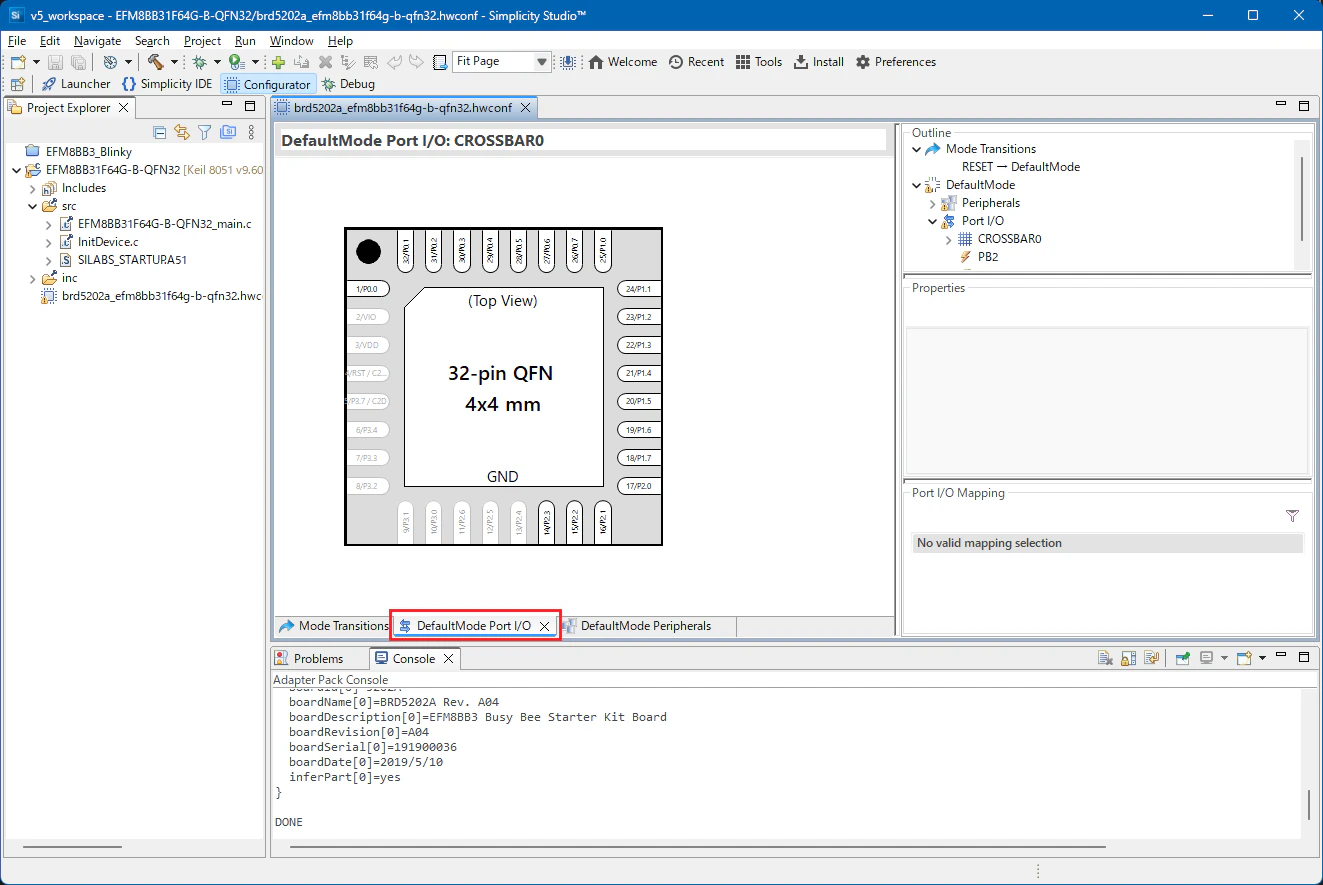The height and width of the screenshot is (885, 1323).
Task: Switch to the Mode Transitions tab
Action: [333, 626]
